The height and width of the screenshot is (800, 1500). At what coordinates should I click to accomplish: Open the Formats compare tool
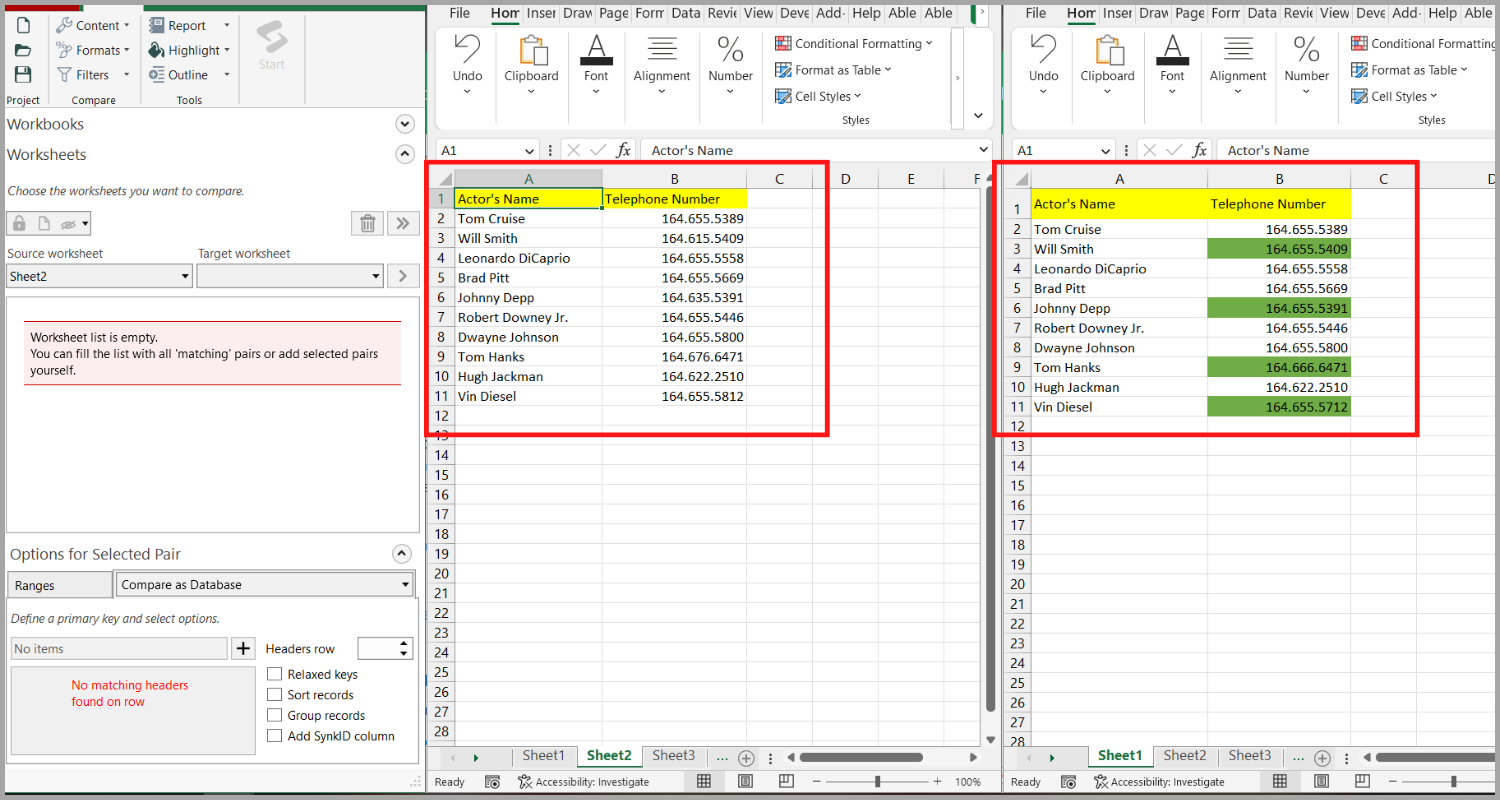(x=92, y=49)
